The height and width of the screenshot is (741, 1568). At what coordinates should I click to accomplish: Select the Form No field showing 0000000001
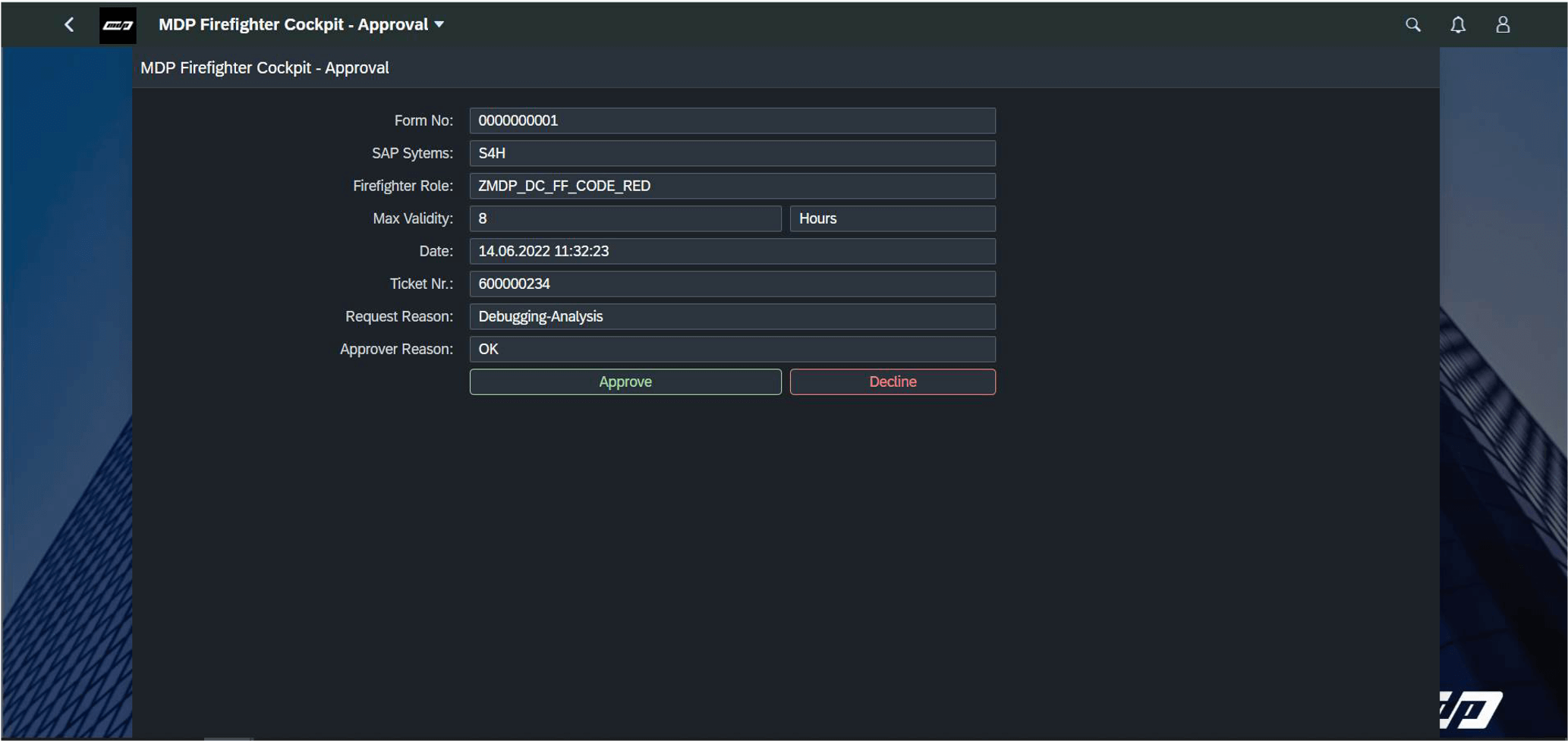point(732,120)
